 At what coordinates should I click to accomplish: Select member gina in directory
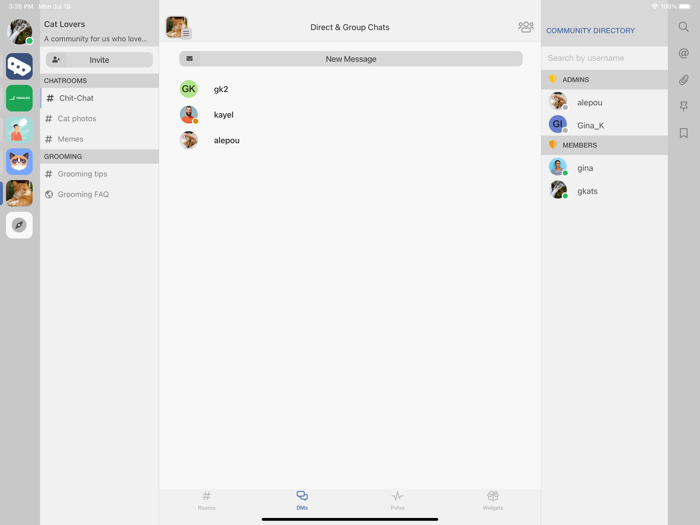pyautogui.click(x=604, y=168)
